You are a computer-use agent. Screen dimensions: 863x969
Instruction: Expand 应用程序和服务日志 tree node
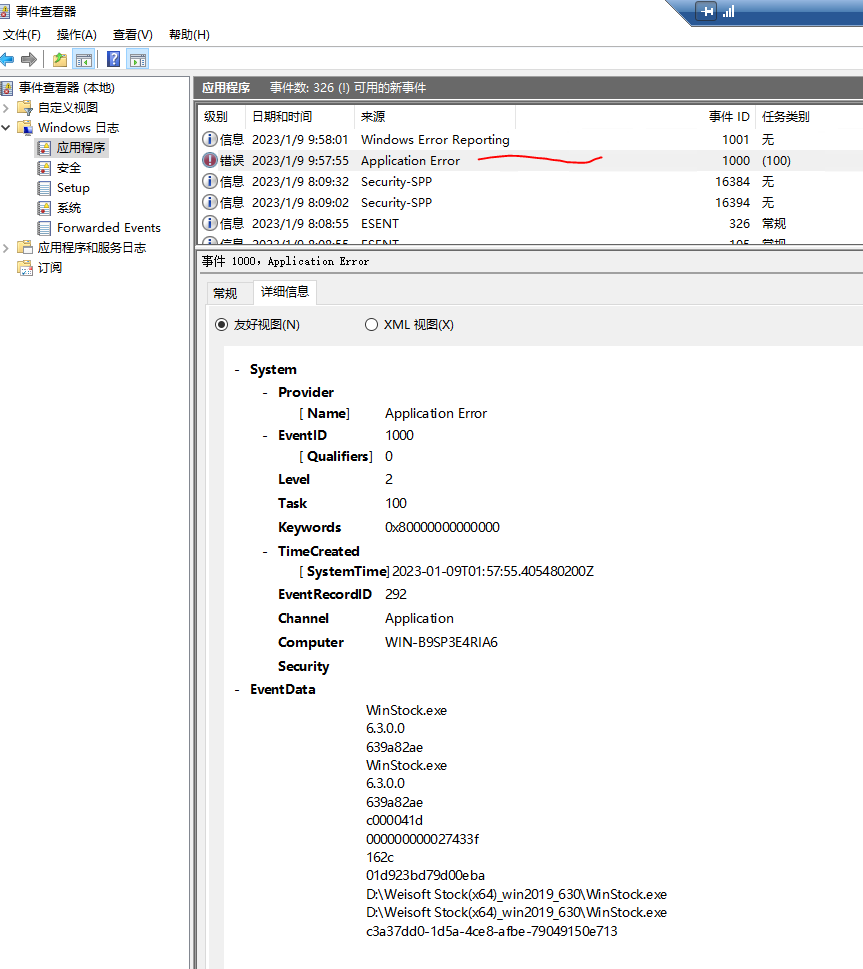pyautogui.click(x=7, y=248)
